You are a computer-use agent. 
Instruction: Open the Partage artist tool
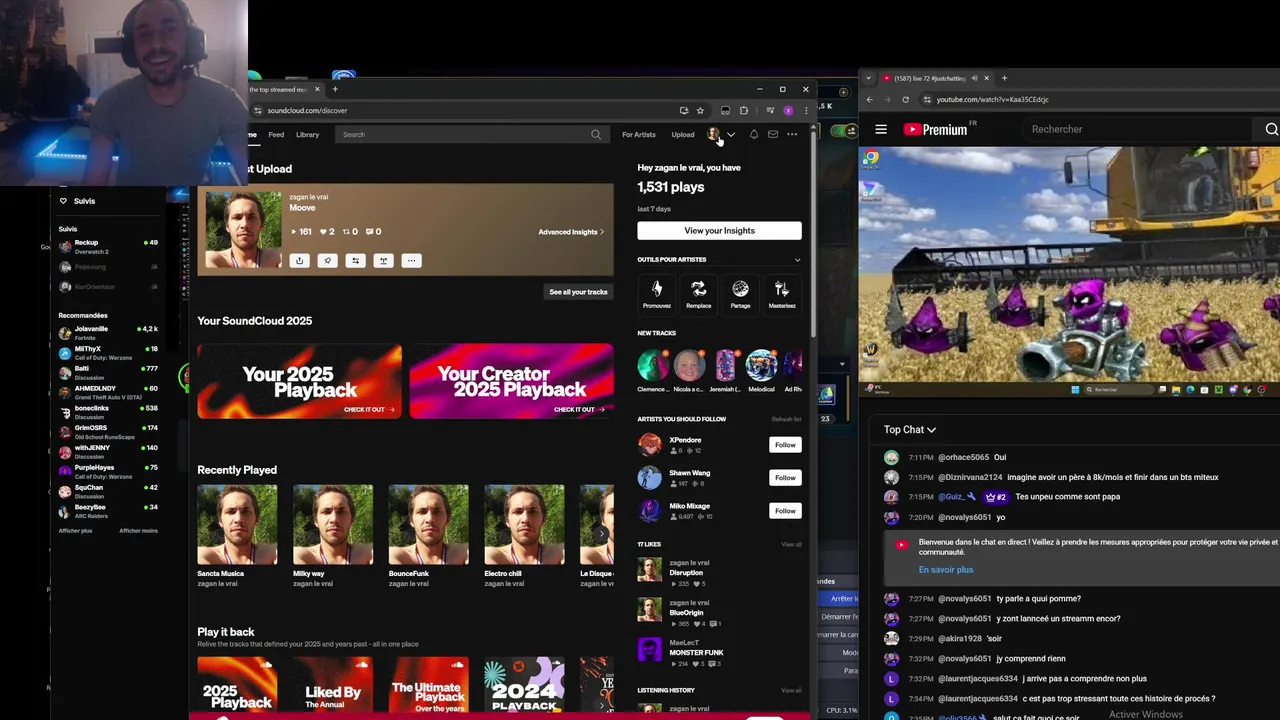point(740,295)
